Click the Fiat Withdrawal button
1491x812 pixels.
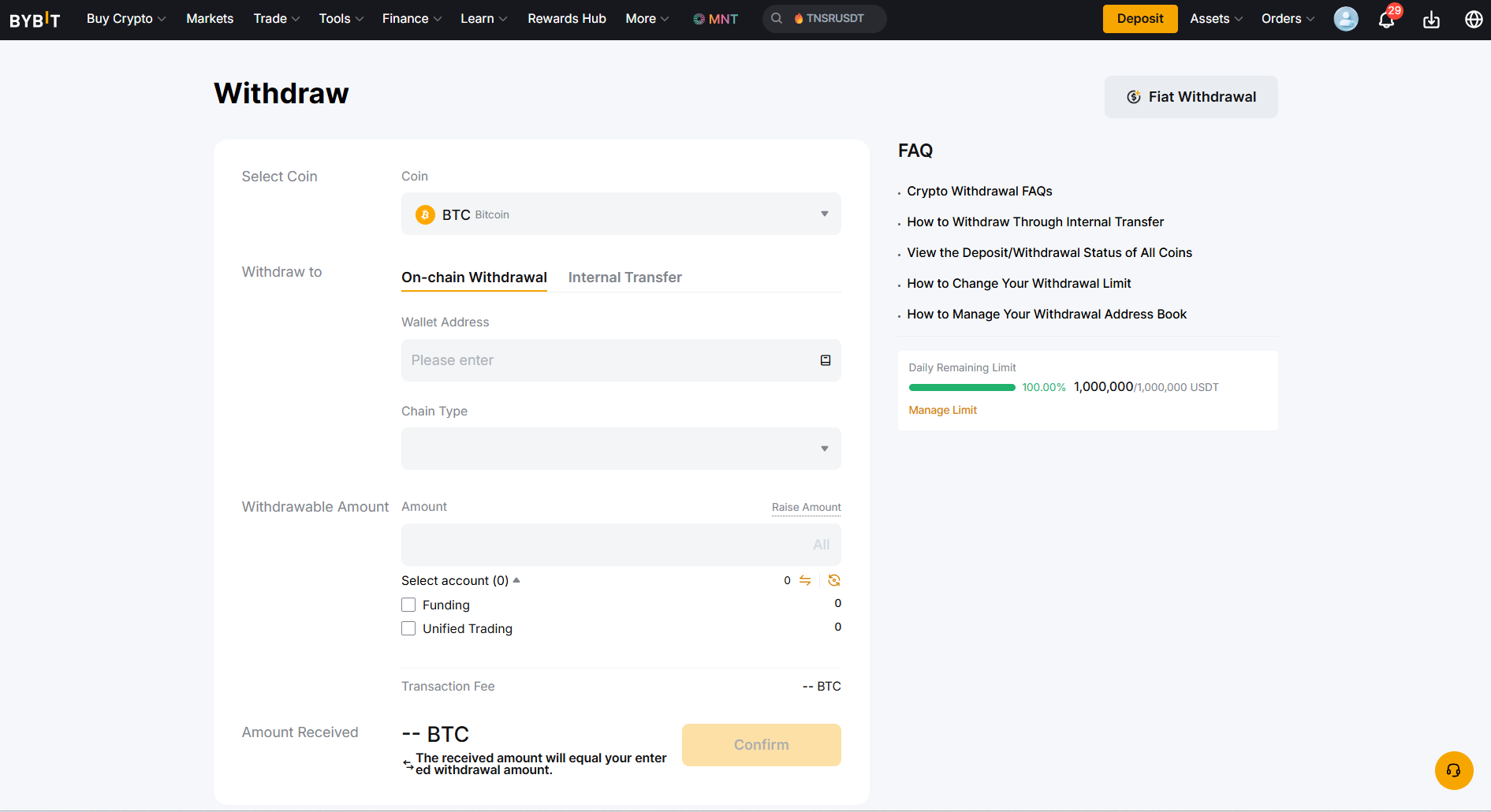click(1191, 96)
